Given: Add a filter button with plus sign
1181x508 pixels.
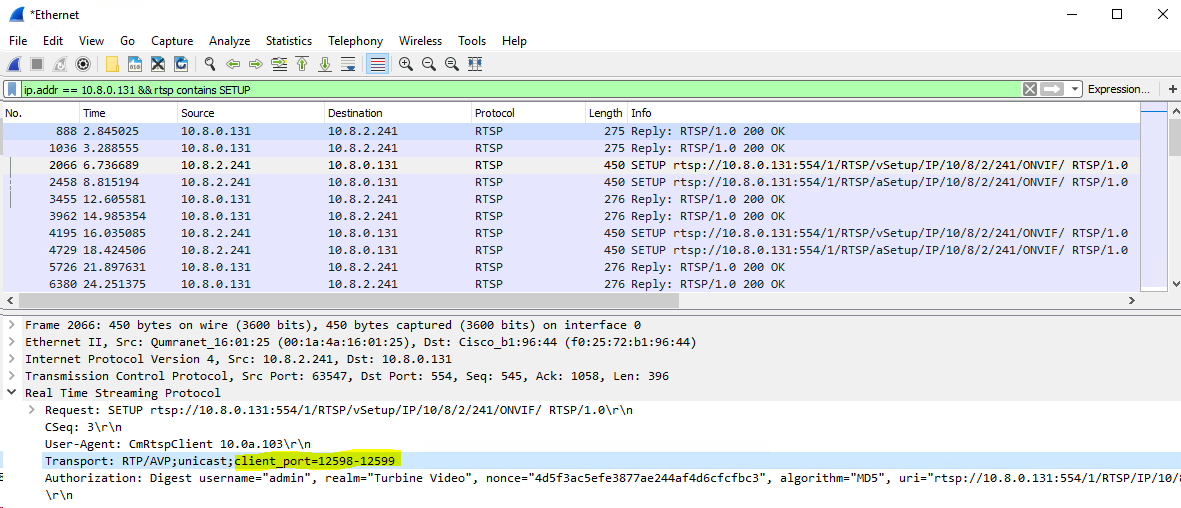Looking at the screenshot, I should pyautogui.click(x=1171, y=89).
